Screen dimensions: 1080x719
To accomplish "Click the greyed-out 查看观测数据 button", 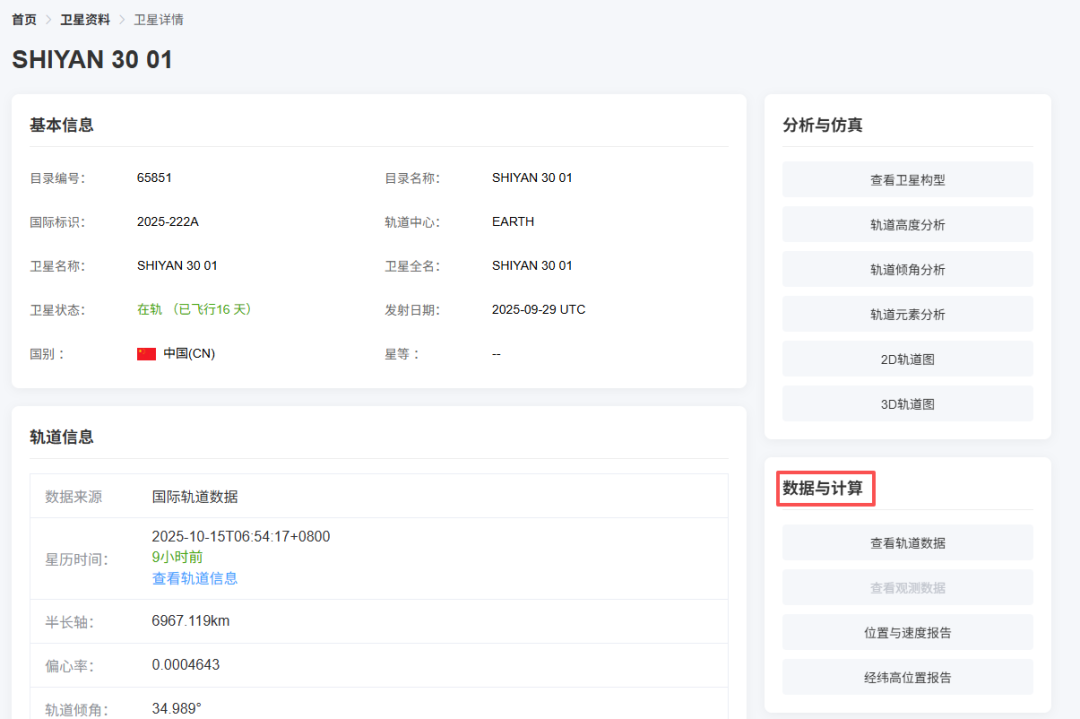I will (x=907, y=588).
